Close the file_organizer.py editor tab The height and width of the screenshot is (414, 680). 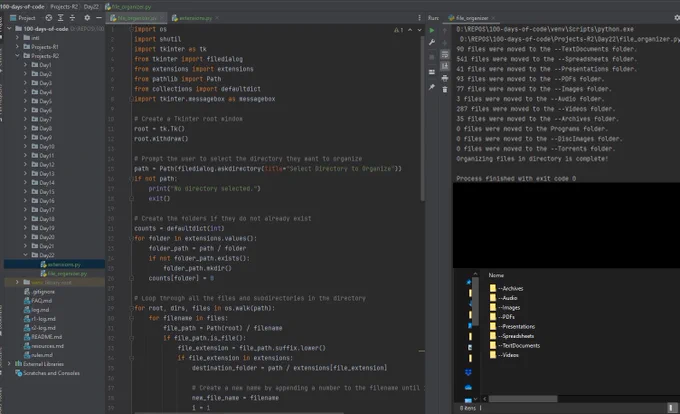[x=162, y=18]
